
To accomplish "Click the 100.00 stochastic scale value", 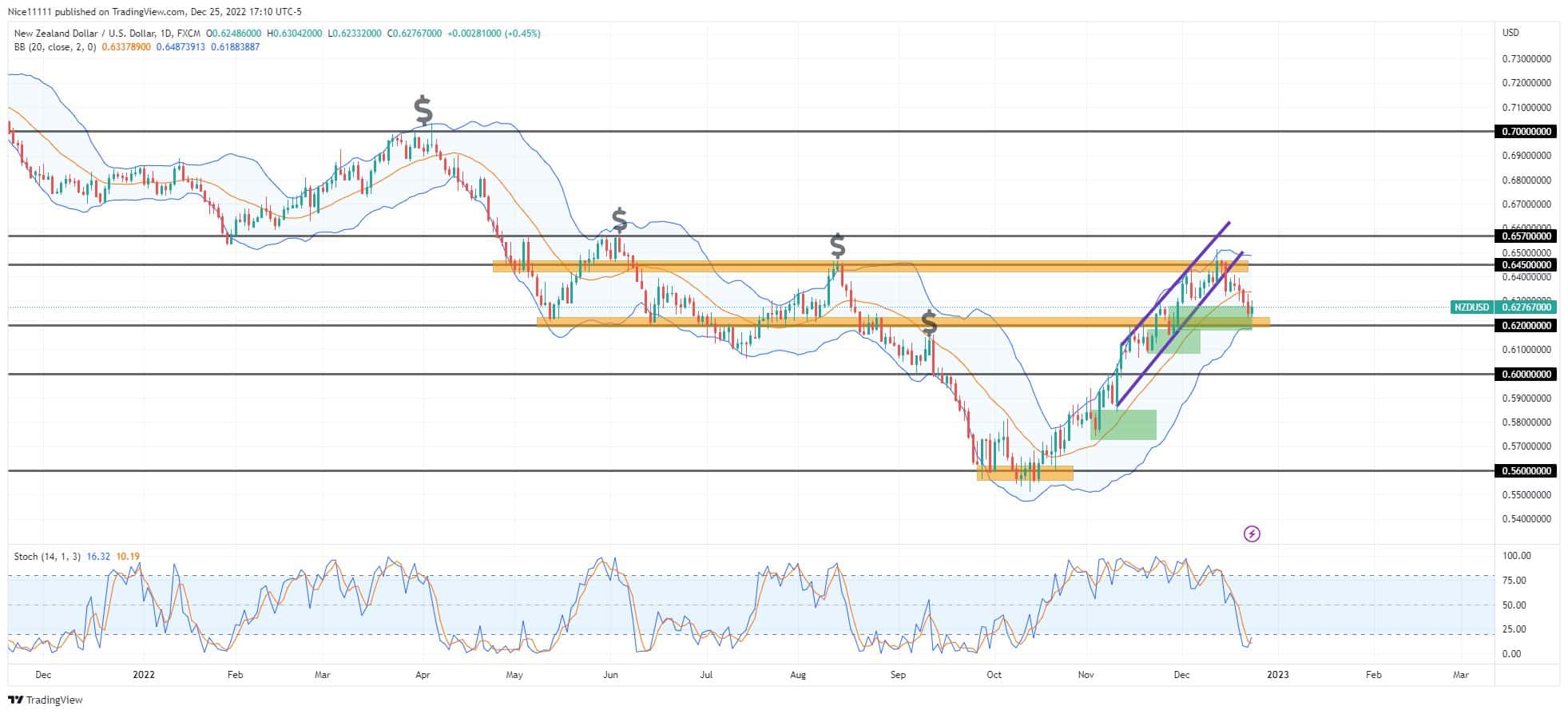I will coord(1516,556).
